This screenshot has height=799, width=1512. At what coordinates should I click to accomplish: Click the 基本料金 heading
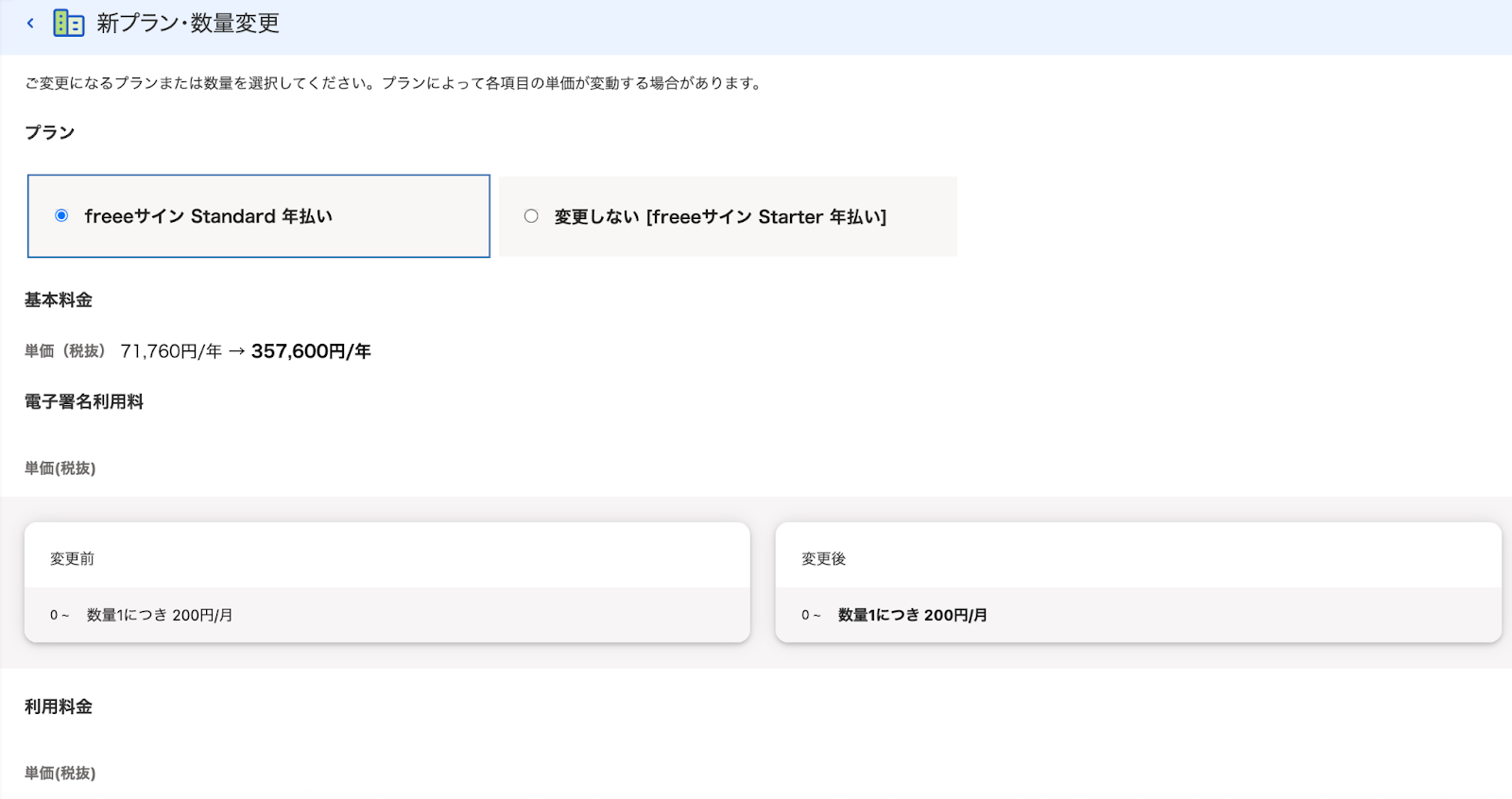(x=59, y=300)
